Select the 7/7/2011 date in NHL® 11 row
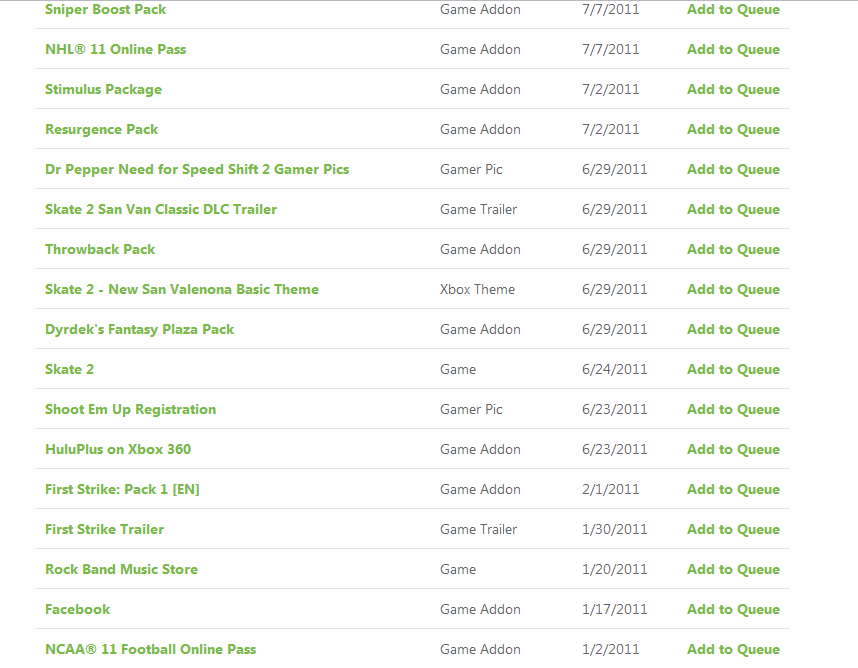858x668 pixels. tap(611, 49)
